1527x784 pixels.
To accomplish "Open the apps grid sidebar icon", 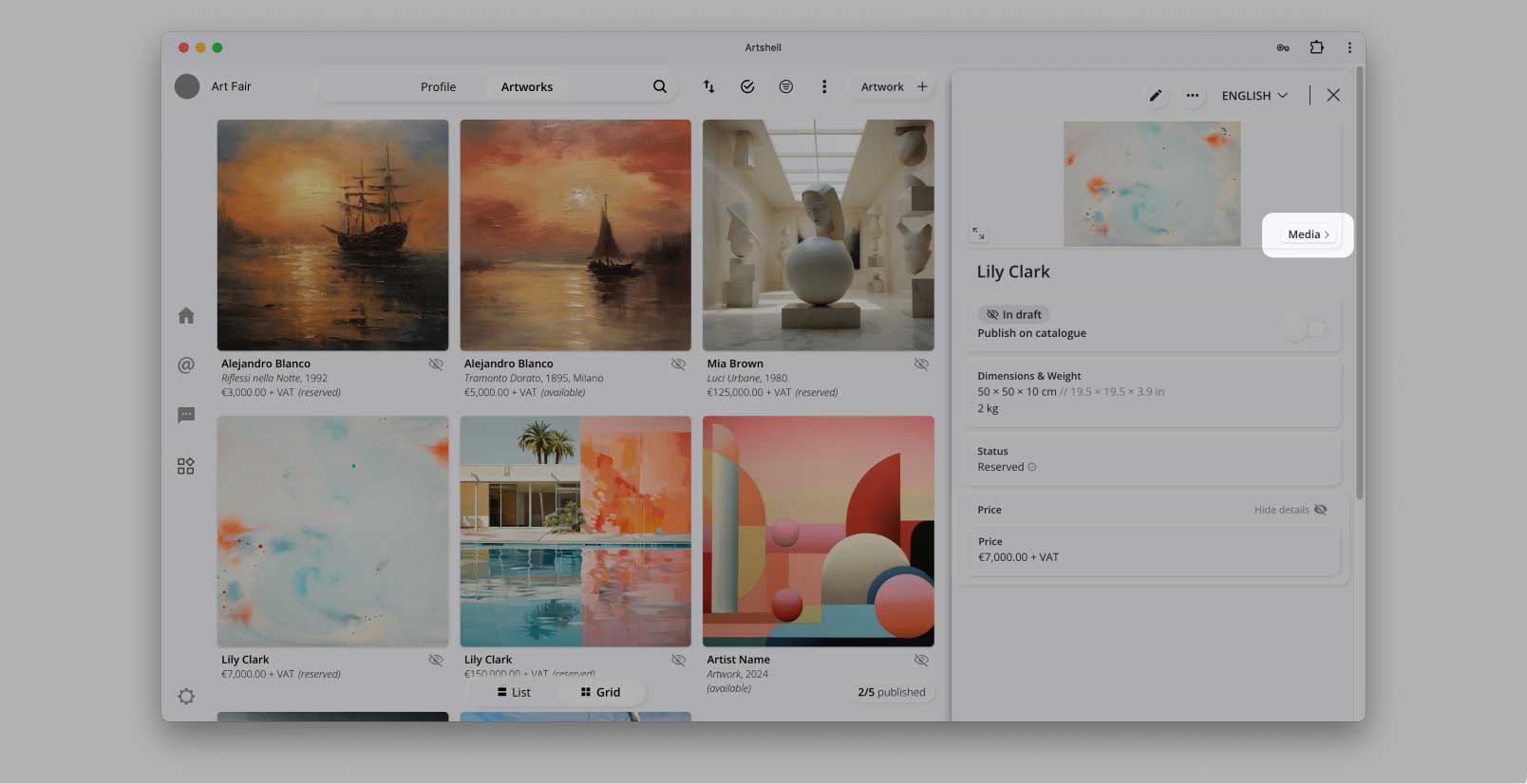I will (x=186, y=466).
